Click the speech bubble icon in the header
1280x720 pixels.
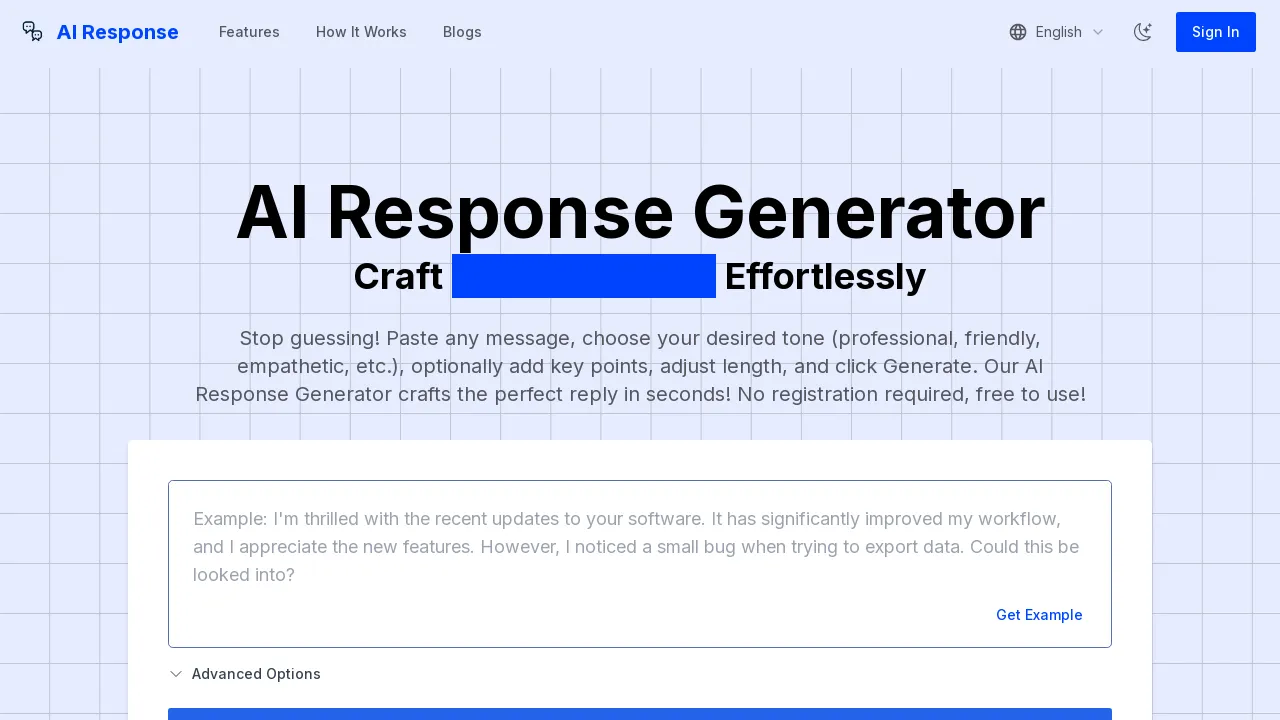click(x=32, y=31)
